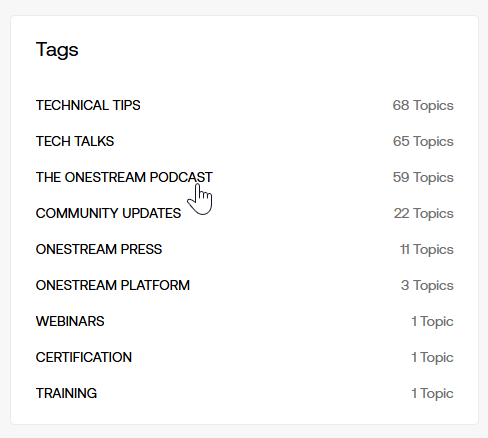Click the 59 Topics count
The height and width of the screenshot is (438, 488).
point(423,177)
